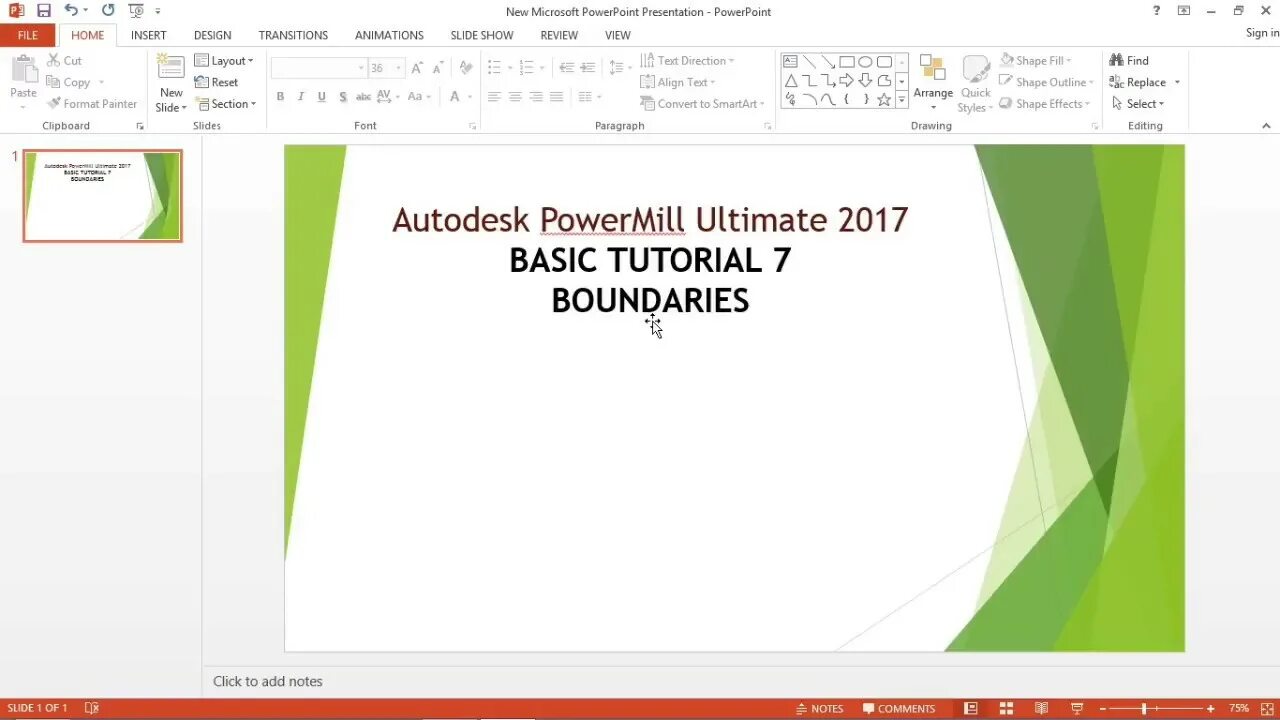Toggle Italic formatting

[301, 97]
